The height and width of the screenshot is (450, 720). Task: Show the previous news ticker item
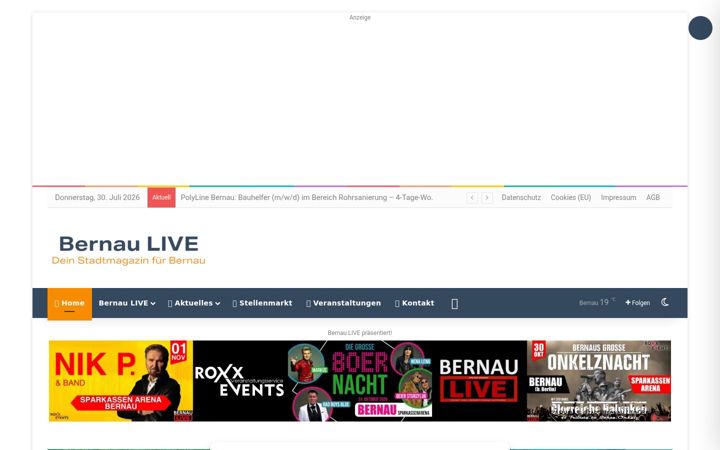pos(472,198)
